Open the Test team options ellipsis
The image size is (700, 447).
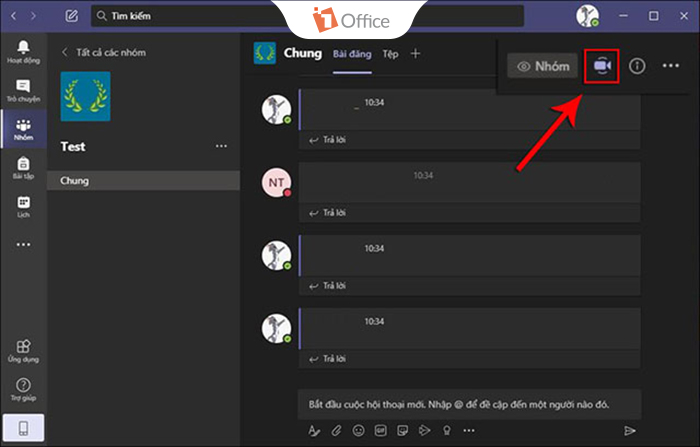(x=221, y=146)
